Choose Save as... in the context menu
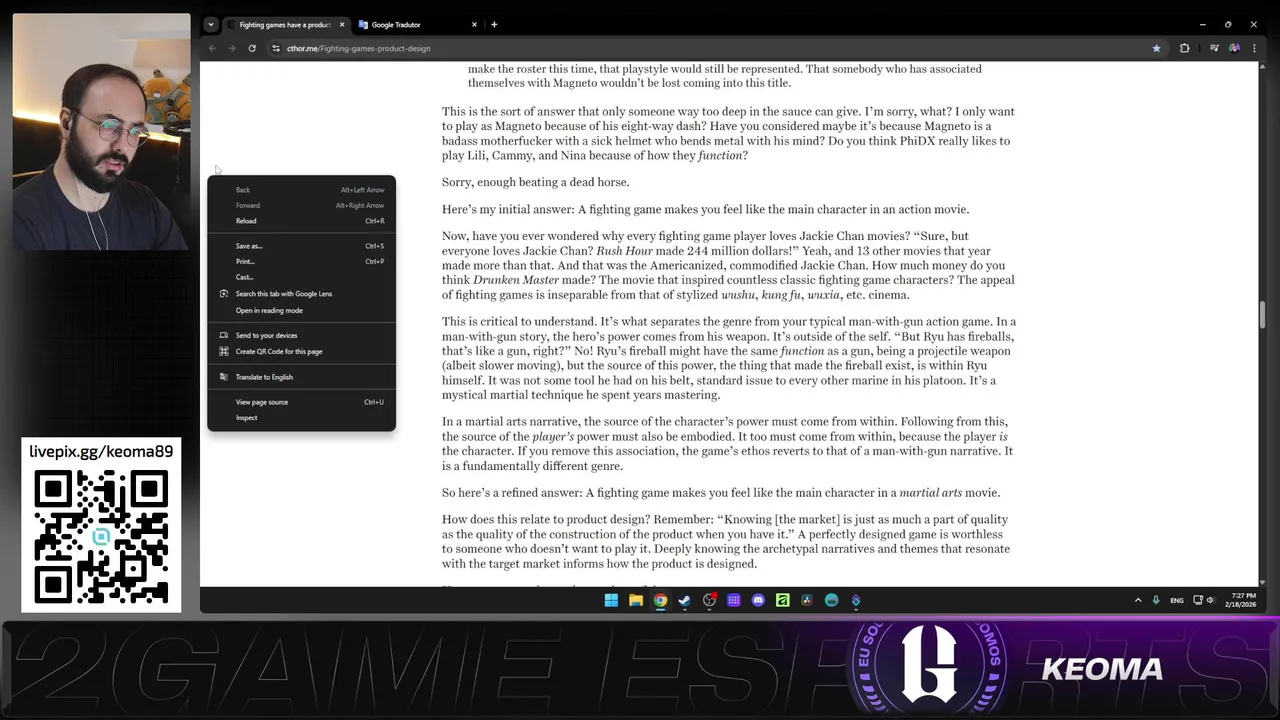This screenshot has width=1280, height=720. coord(301,246)
